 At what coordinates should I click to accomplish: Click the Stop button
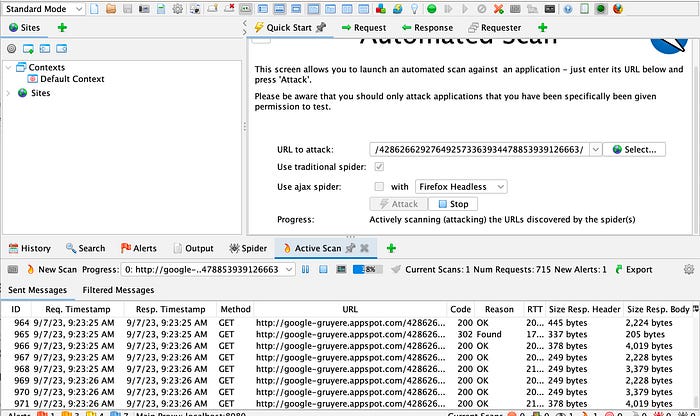(453, 204)
